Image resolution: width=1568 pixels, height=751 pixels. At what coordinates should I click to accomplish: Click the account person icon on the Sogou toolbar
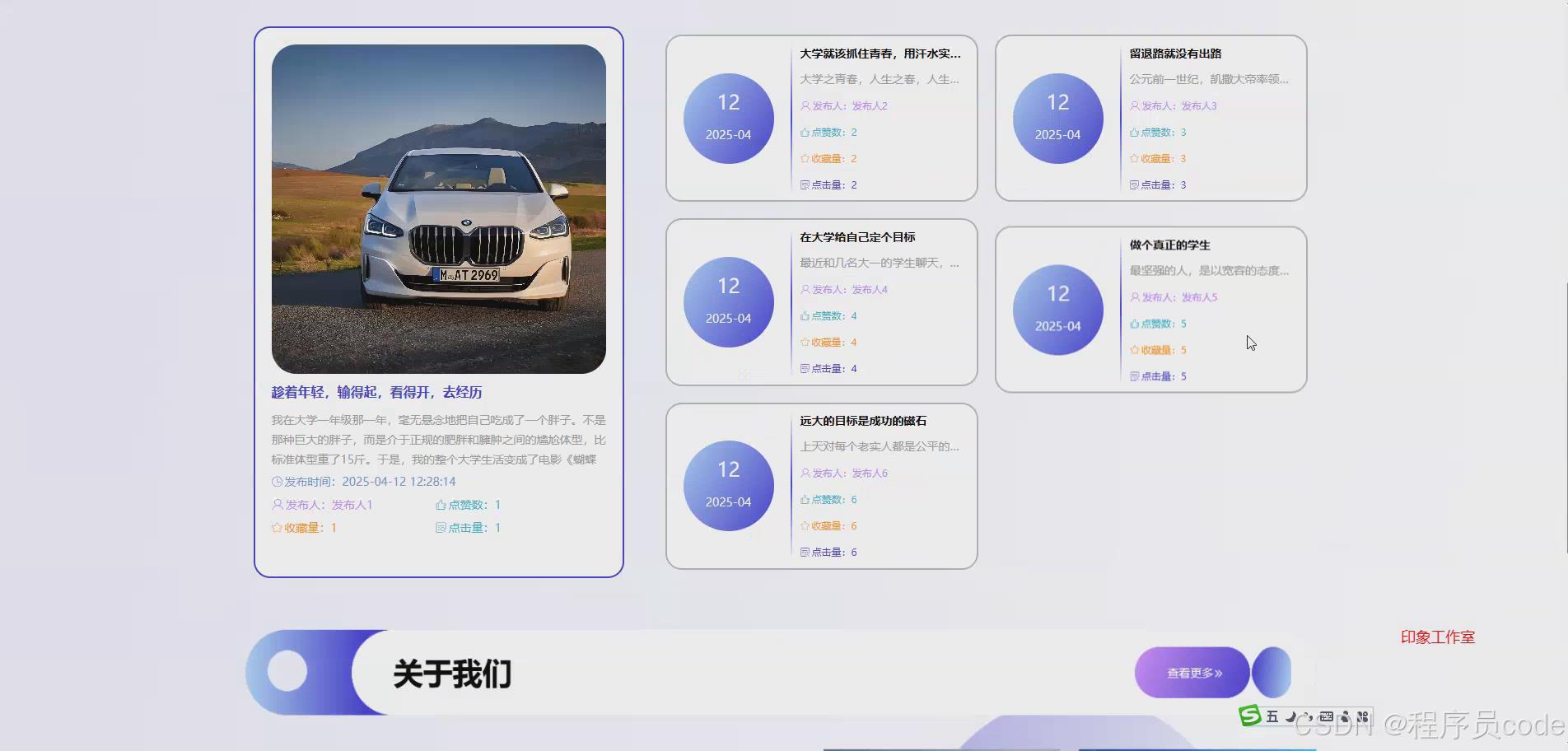1346,716
